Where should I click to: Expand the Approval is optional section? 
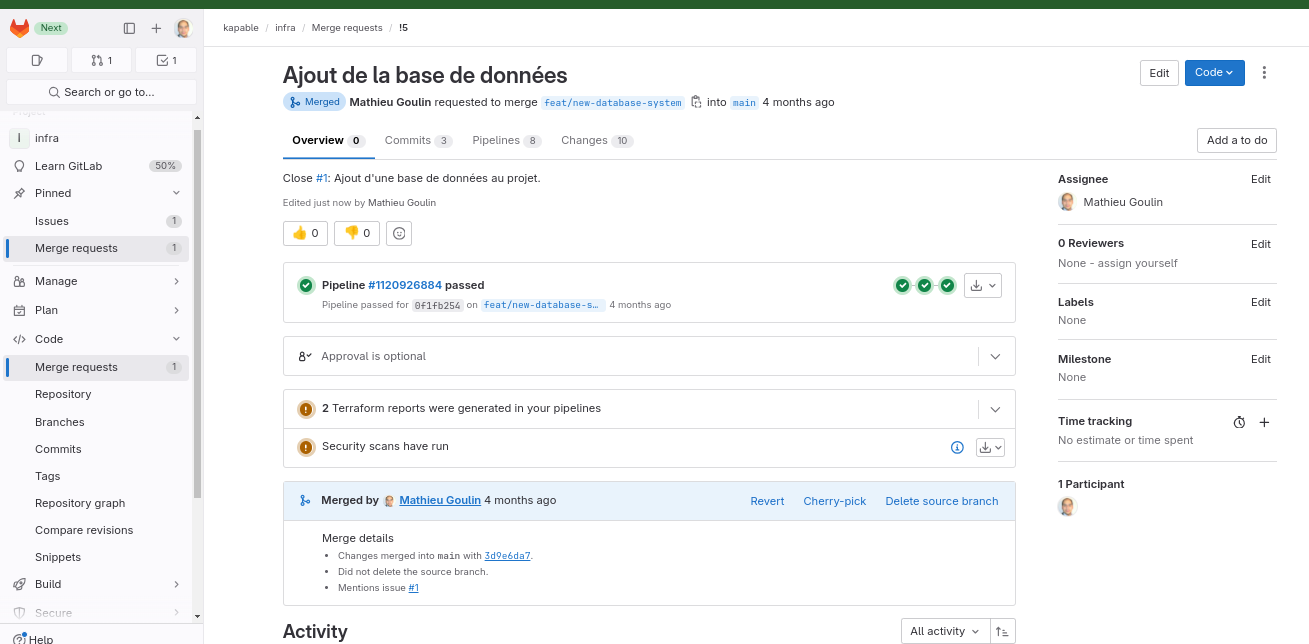coord(995,356)
